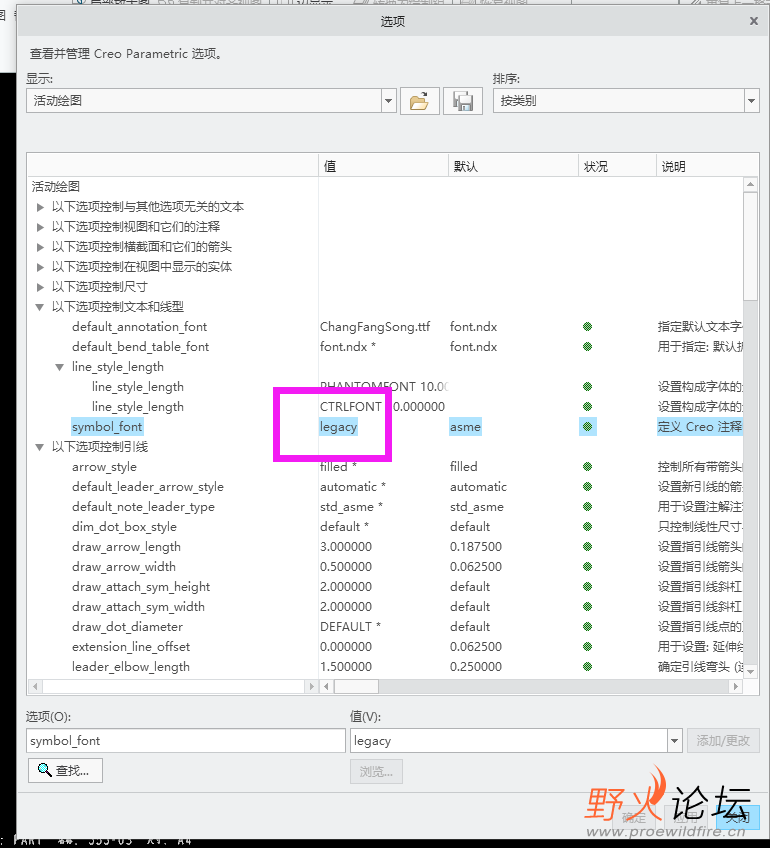Click the ChangFangSong.ttf value cell

pos(375,327)
